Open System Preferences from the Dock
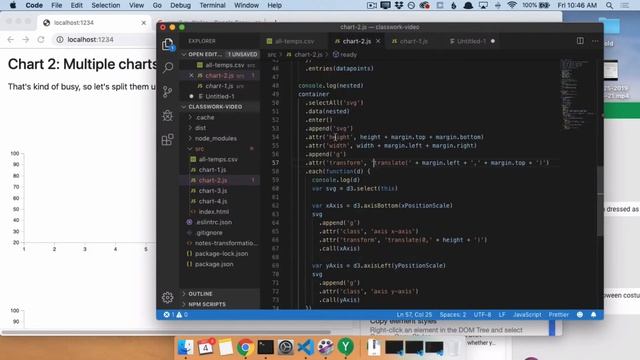Image resolution: width=640 pixels, height=360 pixels. 285,347
